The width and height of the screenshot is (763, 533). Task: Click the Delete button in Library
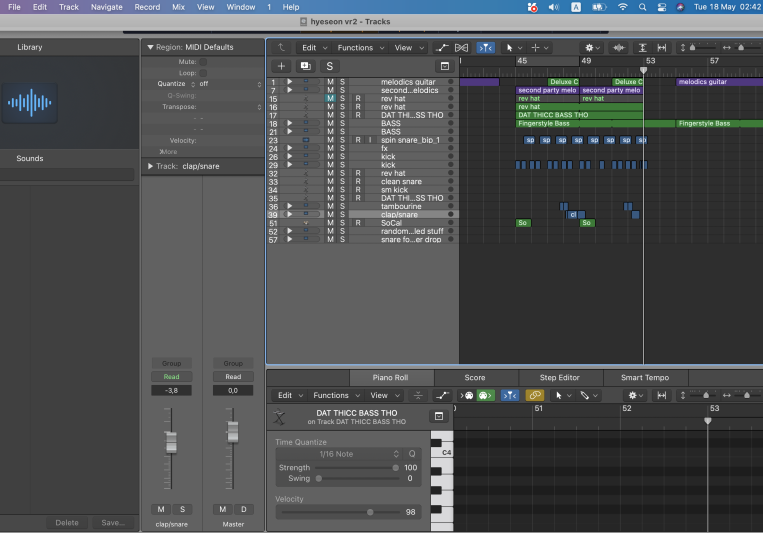tap(67, 522)
